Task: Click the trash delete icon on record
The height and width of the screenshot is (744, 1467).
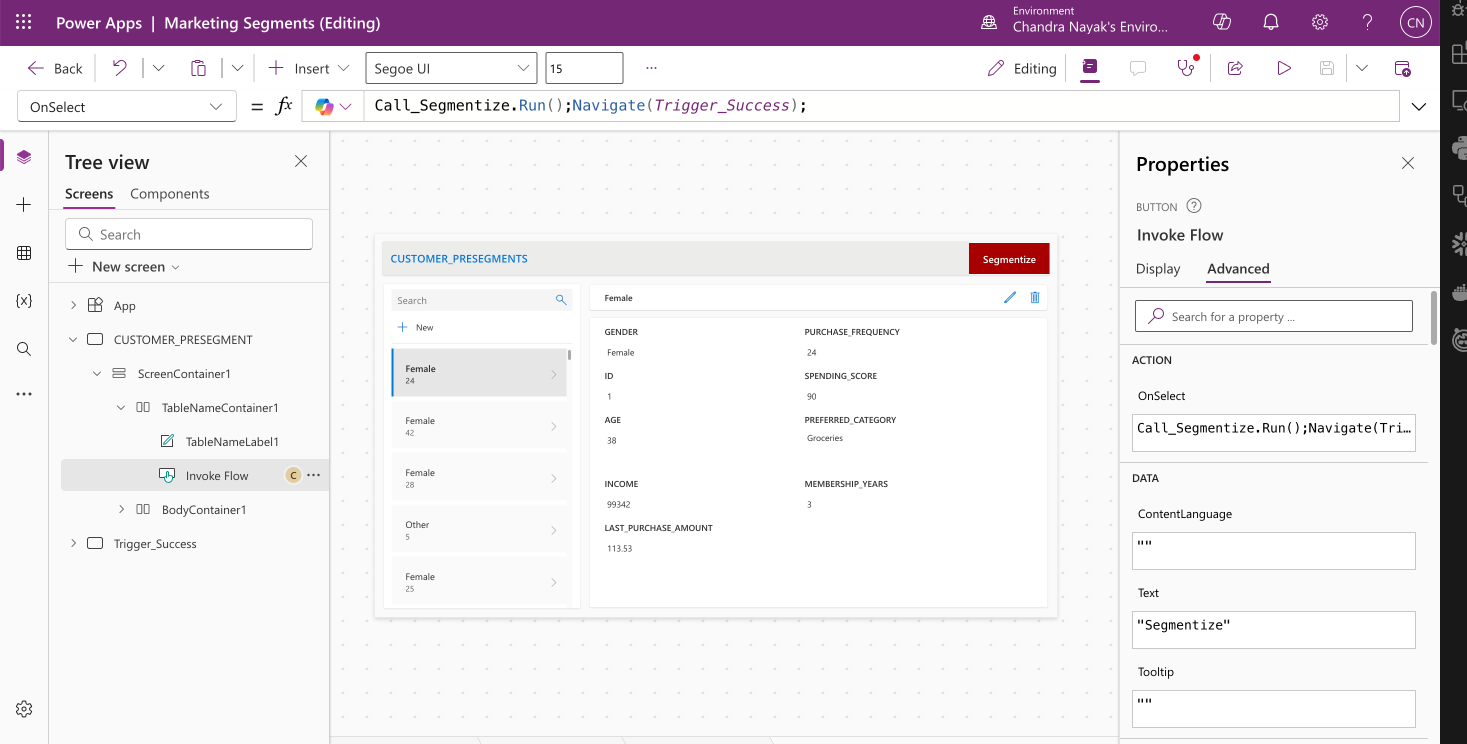Action: click(1035, 297)
